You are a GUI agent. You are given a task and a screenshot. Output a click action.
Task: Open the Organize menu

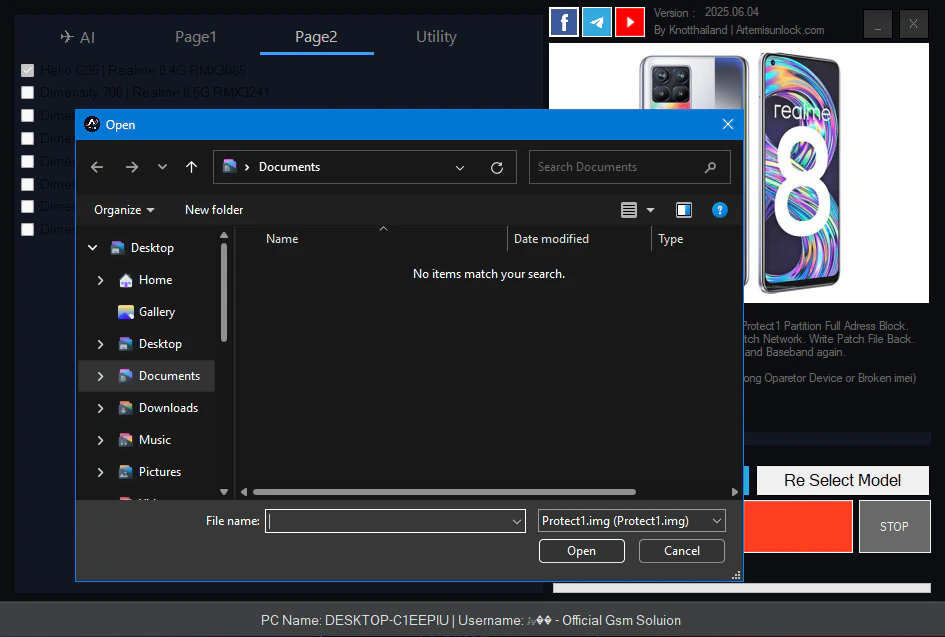124,210
